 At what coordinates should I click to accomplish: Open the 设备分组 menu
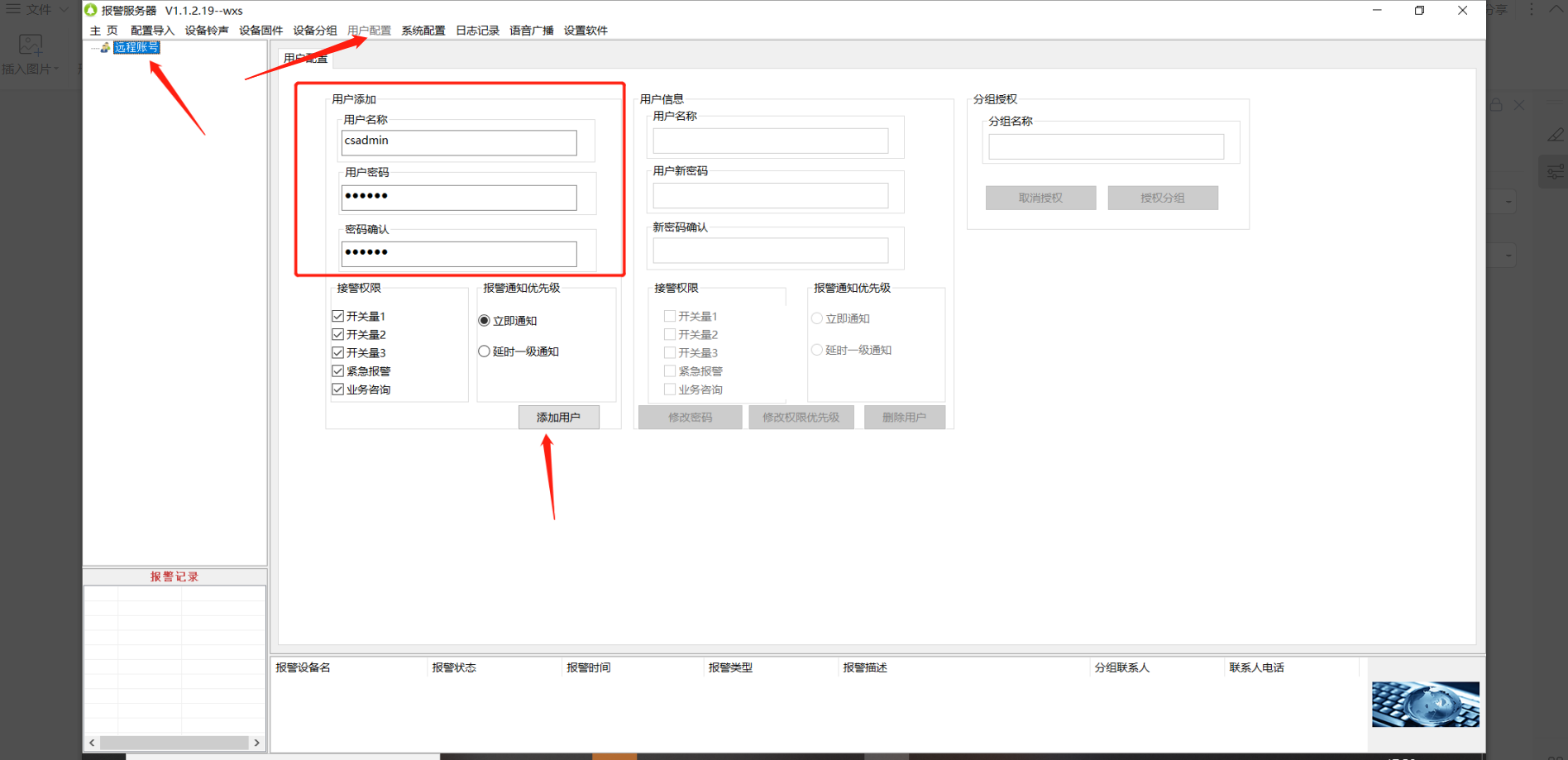[x=315, y=31]
